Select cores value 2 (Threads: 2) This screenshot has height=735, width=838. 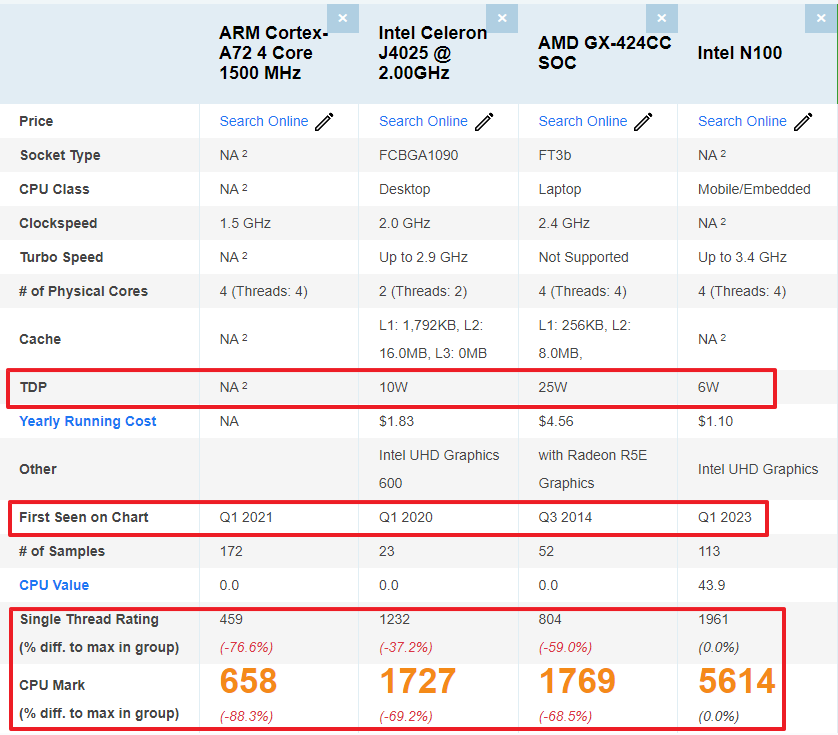click(x=423, y=291)
